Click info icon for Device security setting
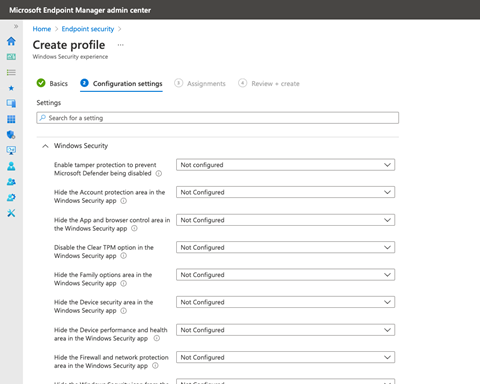Viewport: 480px width, 384px height. (123, 311)
